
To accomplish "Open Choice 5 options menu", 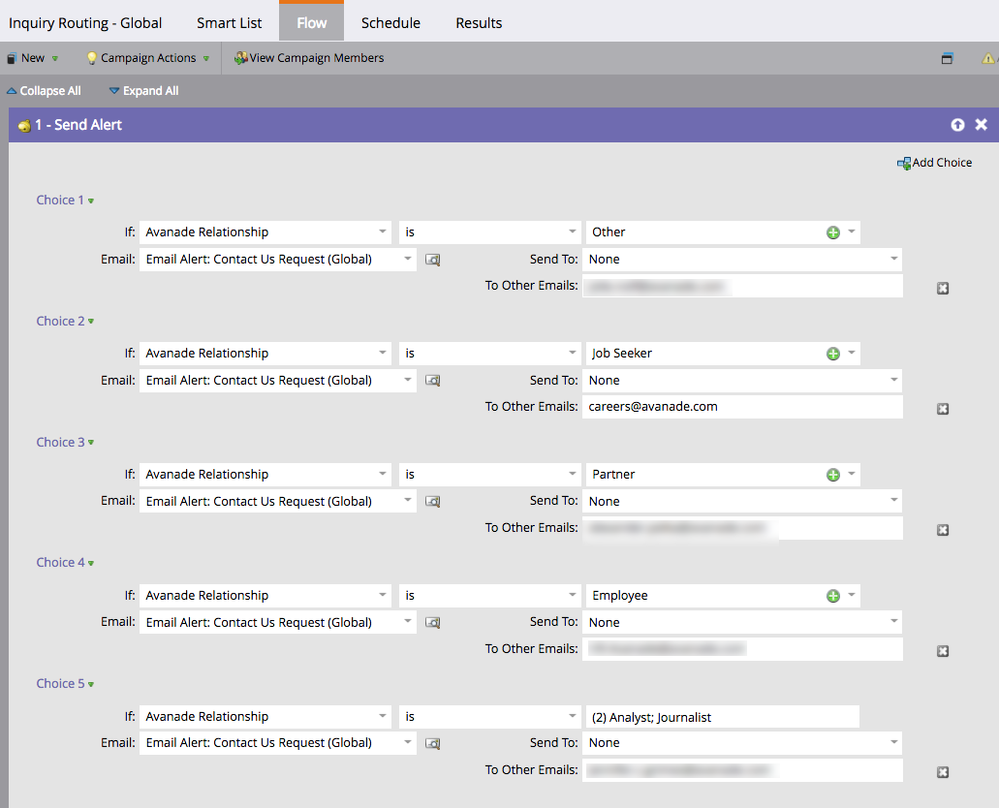I will click(x=91, y=684).
